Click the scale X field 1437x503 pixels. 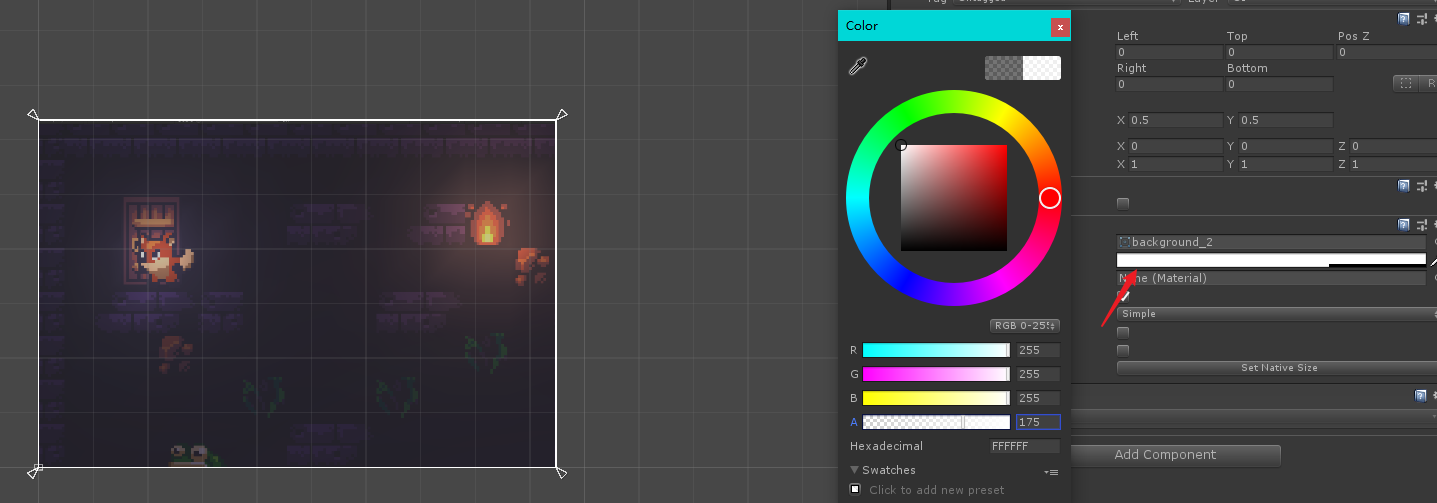coord(1175,164)
